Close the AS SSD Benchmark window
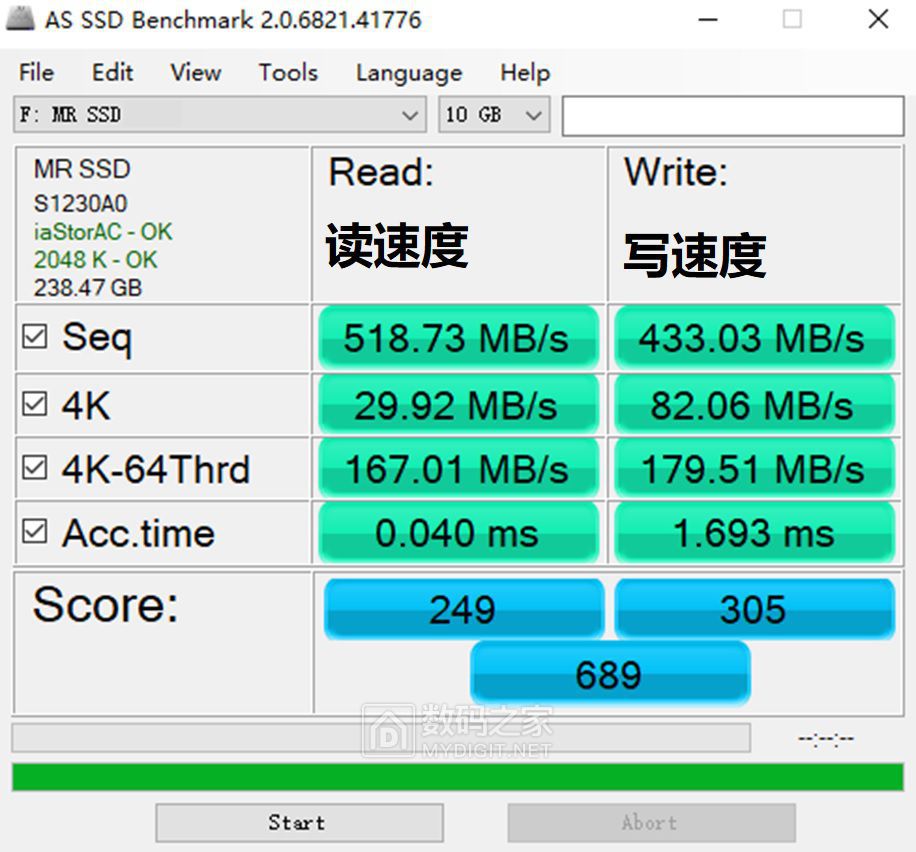This screenshot has width=916, height=852. point(878,19)
